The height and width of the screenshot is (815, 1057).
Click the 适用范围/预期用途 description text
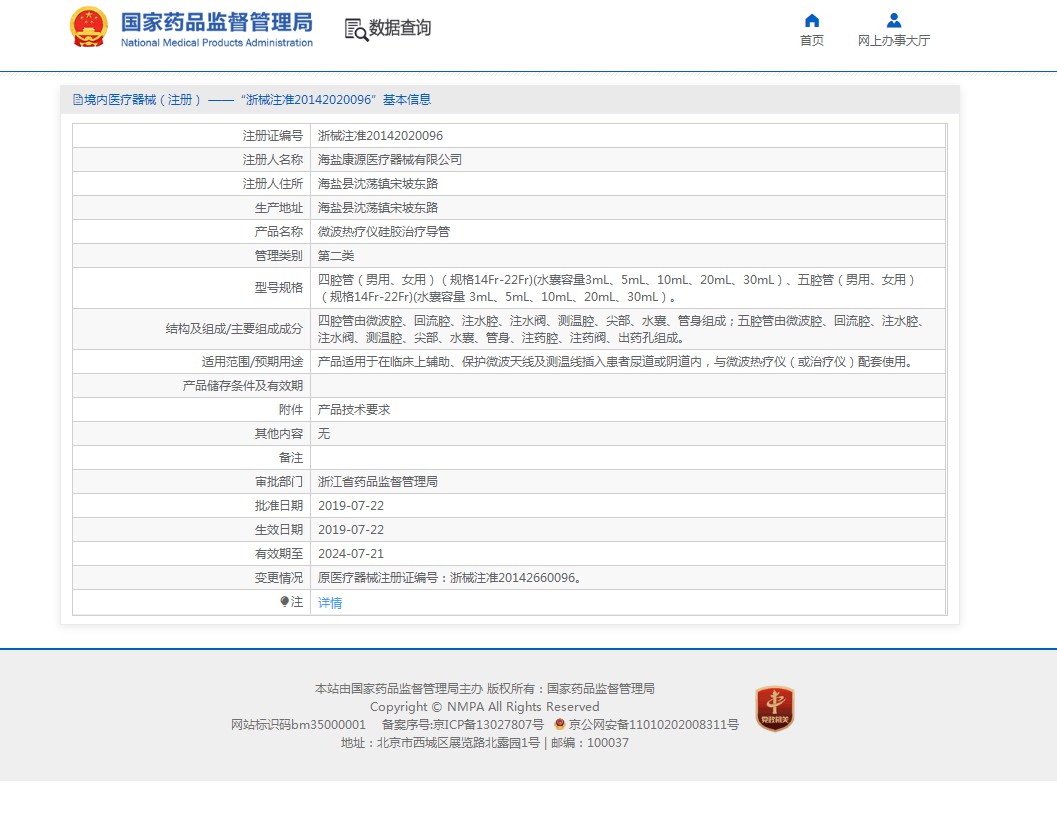[x=617, y=362]
